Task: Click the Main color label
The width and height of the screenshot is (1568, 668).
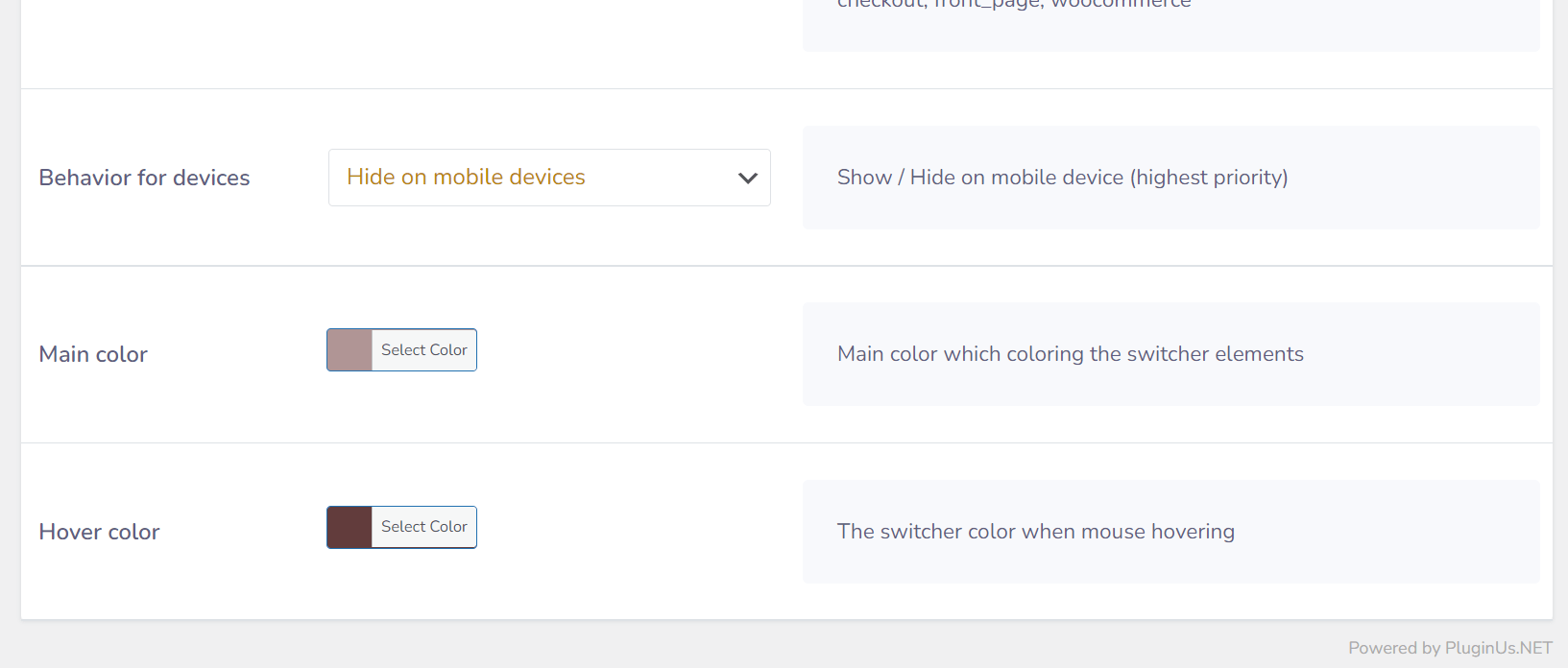Action: [93, 354]
